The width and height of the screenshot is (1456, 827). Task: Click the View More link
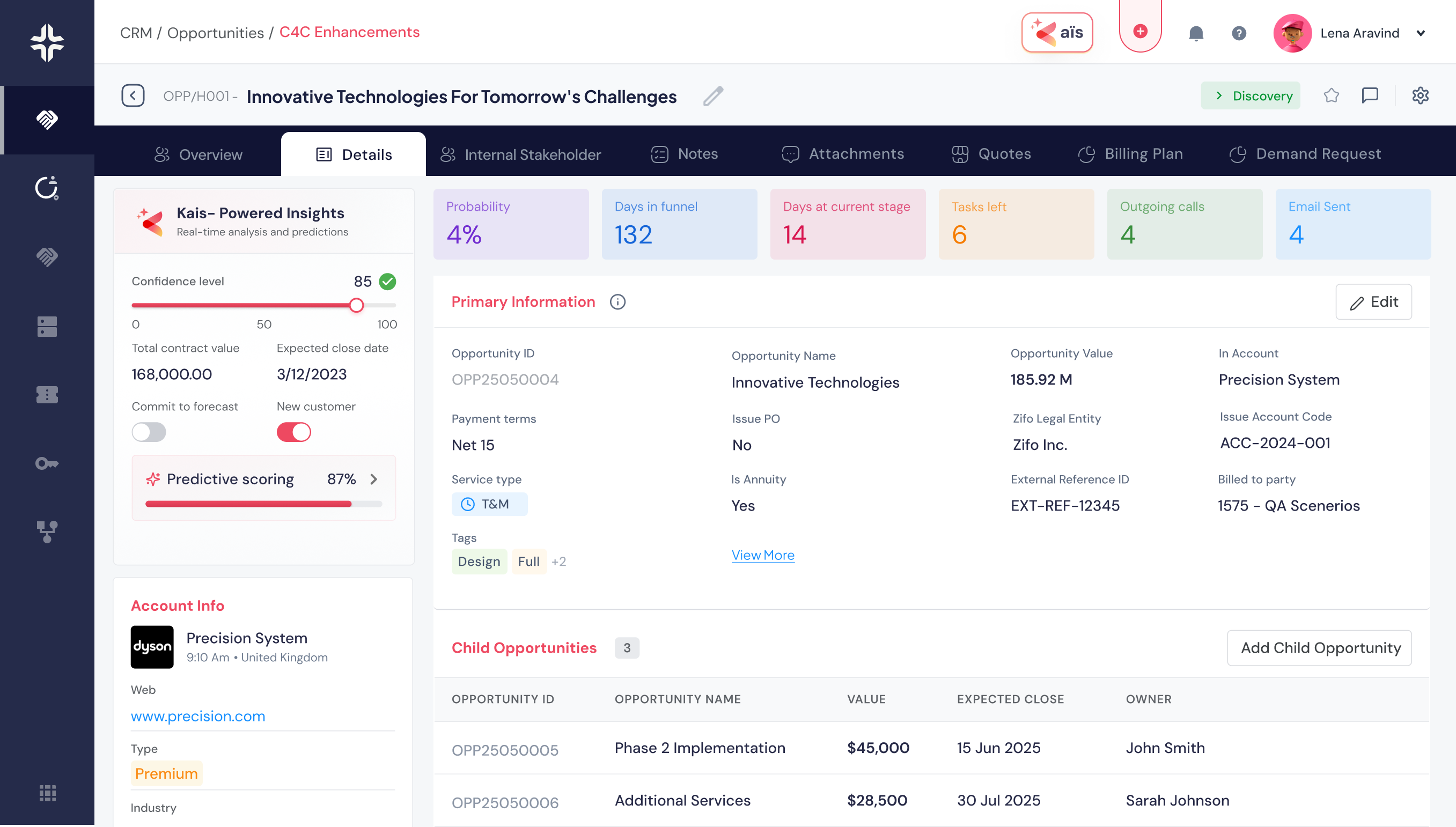point(762,555)
